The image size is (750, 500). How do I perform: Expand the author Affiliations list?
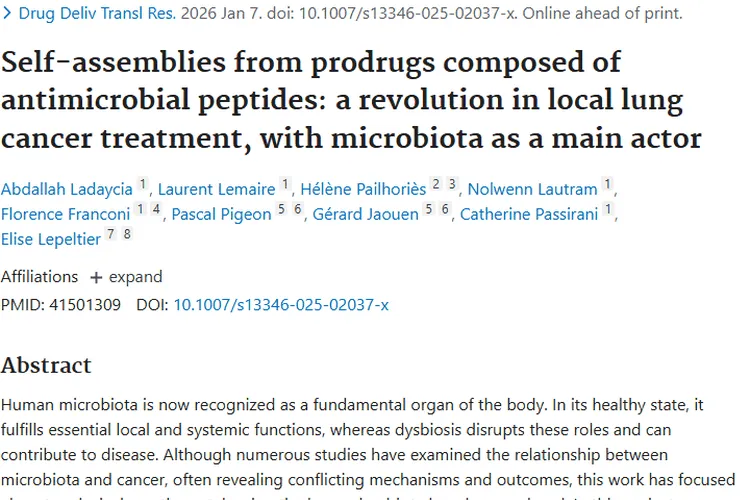coord(125,277)
